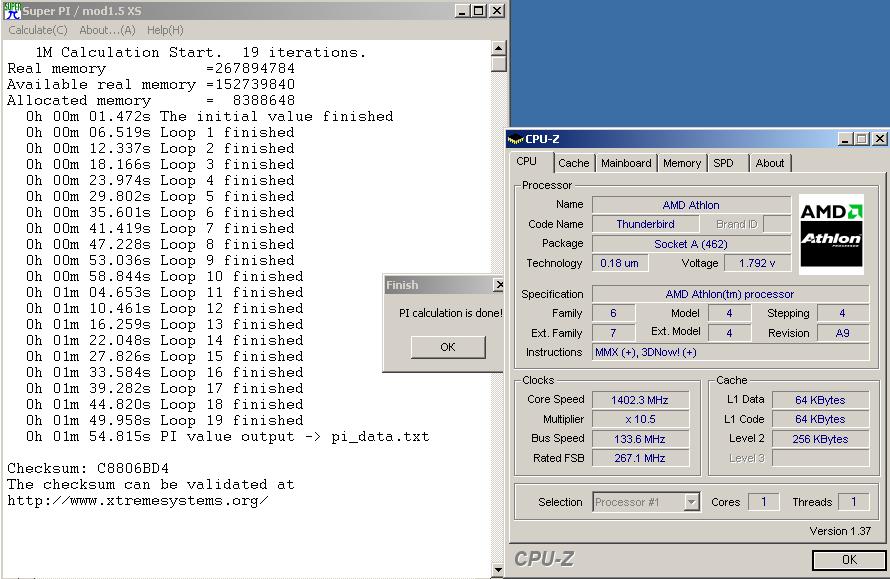Click the 1M Calculation Start line
Screen dimensions: 890x579
click(x=201, y=52)
